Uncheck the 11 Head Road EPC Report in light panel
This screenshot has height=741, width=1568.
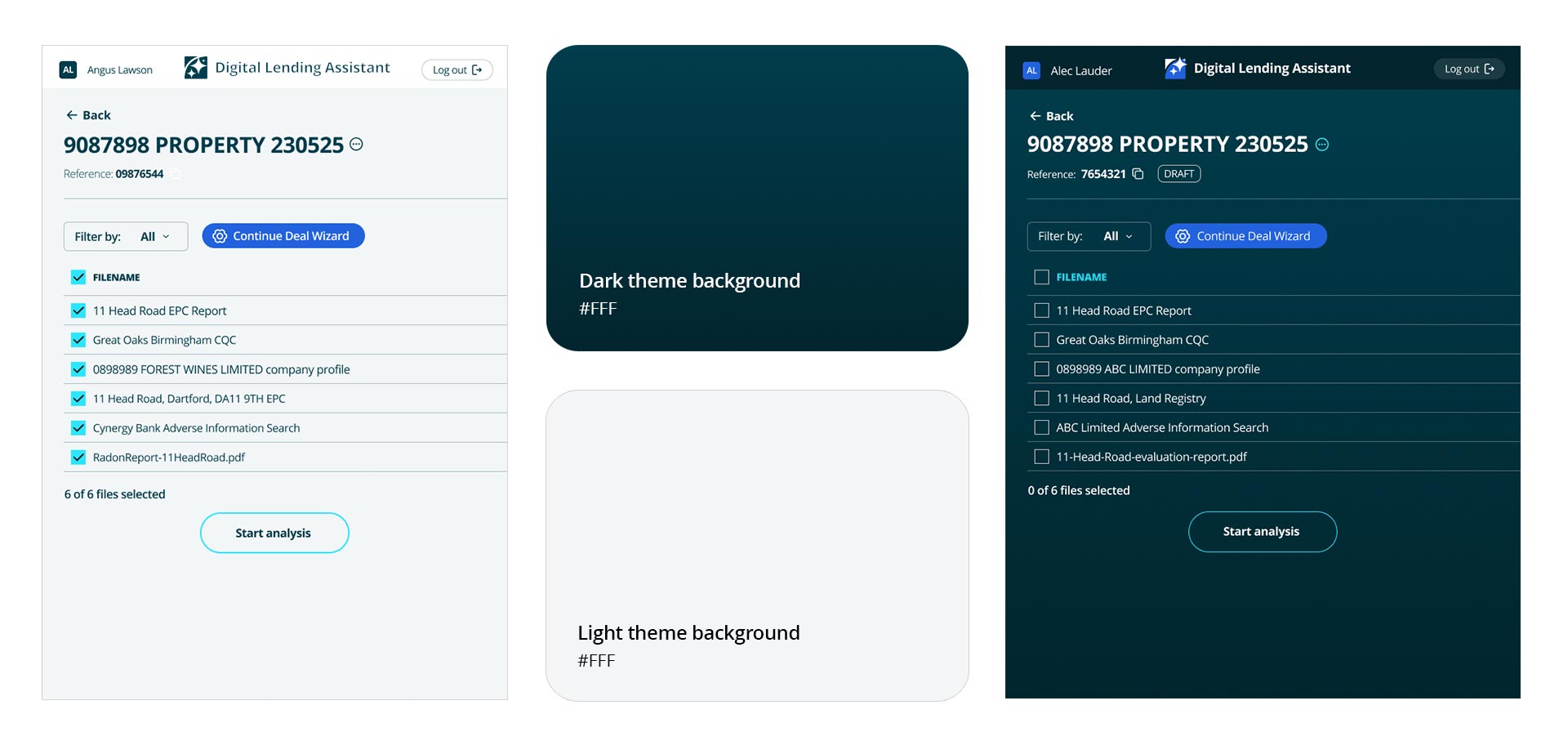[x=78, y=310]
